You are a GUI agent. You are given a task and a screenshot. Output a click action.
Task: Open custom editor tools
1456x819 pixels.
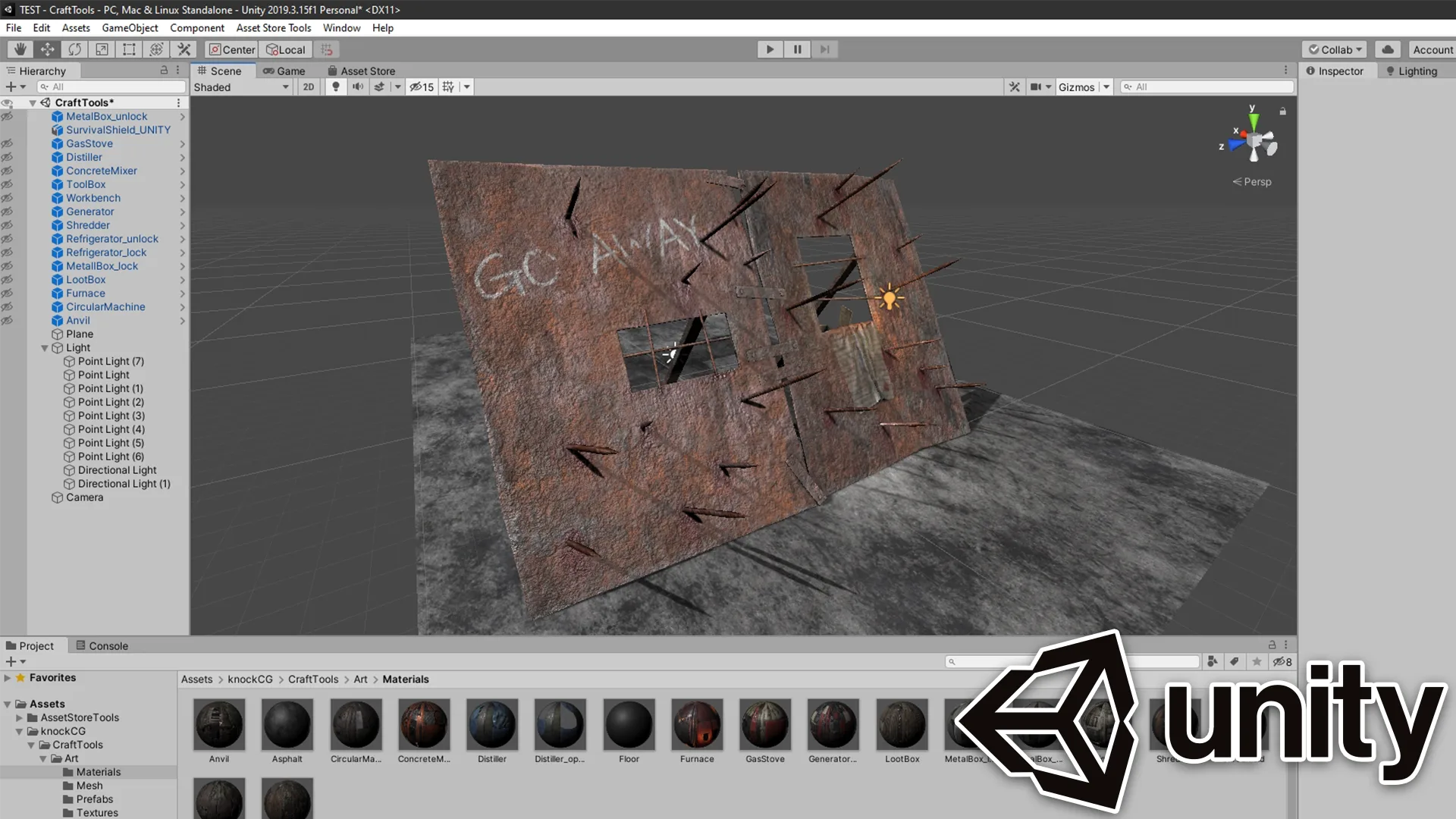[x=184, y=49]
